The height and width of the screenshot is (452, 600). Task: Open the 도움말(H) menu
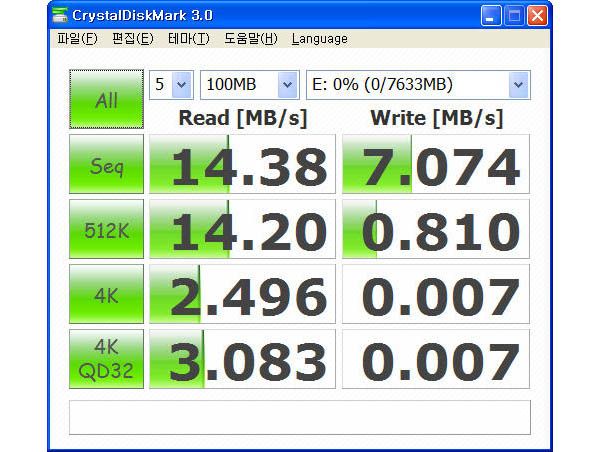tap(251, 39)
